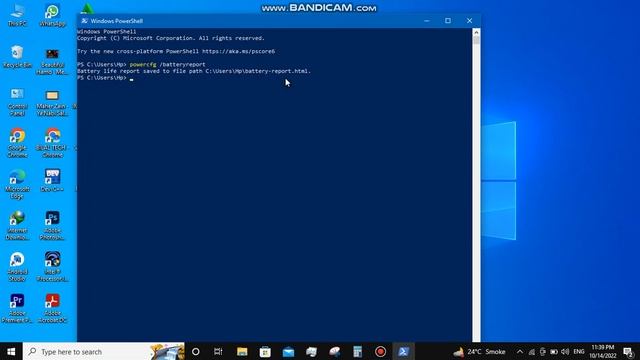Image resolution: width=640 pixels, height=360 pixels.
Task: Open the BILAL TECH Chrome shortcut
Action: pos(52,143)
